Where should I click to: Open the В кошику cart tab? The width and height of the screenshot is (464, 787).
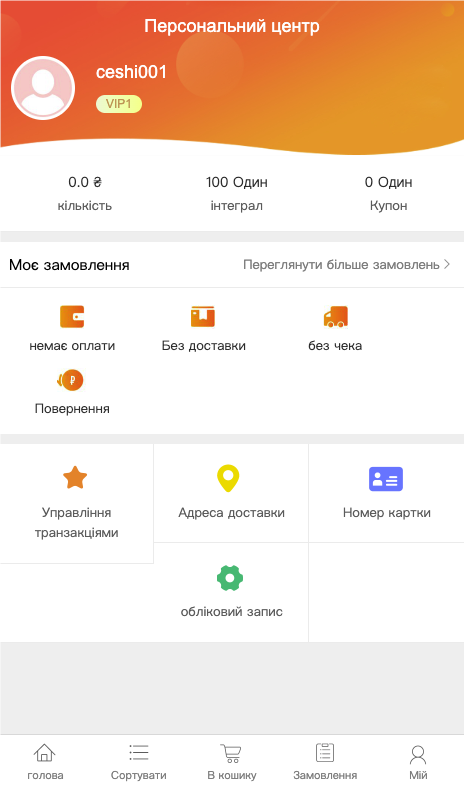pos(231,761)
